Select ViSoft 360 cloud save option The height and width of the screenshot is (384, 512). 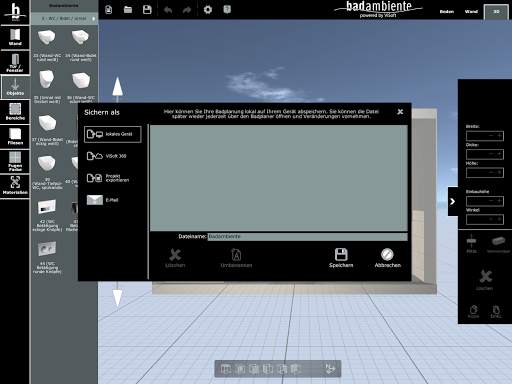113,156
